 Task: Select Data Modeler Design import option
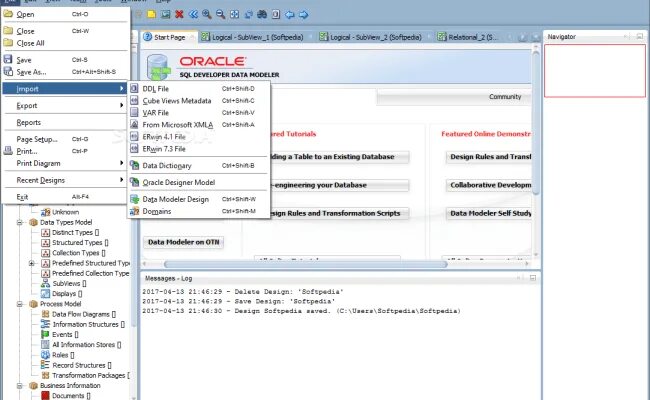coord(199,199)
